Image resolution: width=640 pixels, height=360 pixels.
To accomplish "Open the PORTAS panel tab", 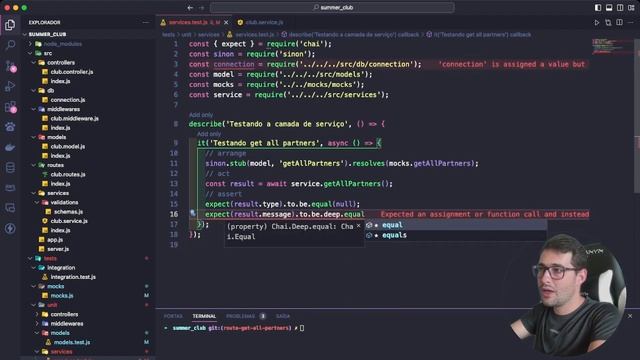I will click(x=173, y=316).
